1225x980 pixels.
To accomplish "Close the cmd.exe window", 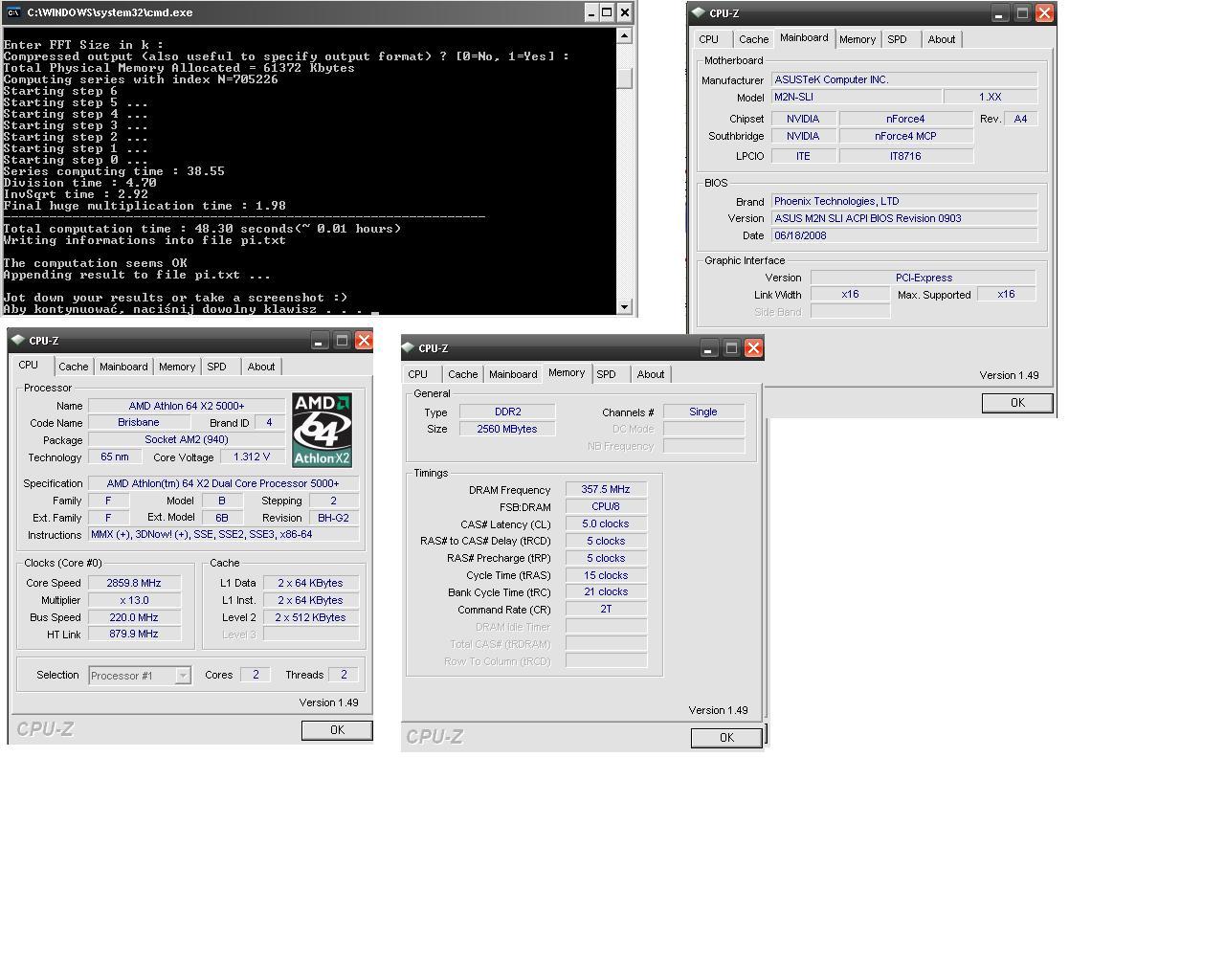I will tap(625, 12).
